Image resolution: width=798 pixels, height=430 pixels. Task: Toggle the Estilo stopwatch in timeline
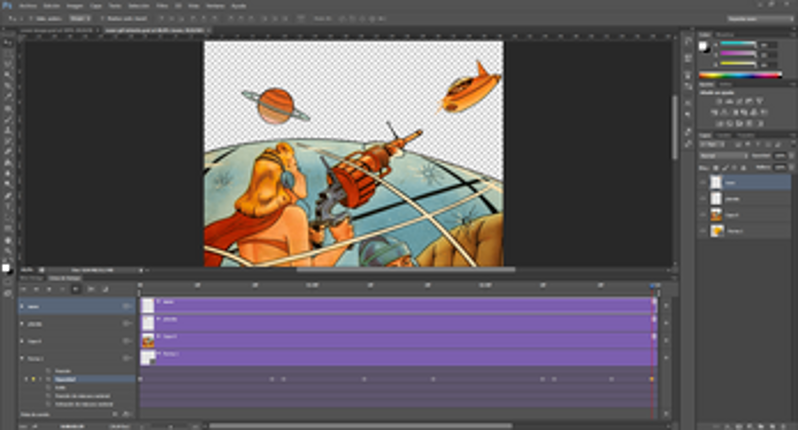pos(48,387)
